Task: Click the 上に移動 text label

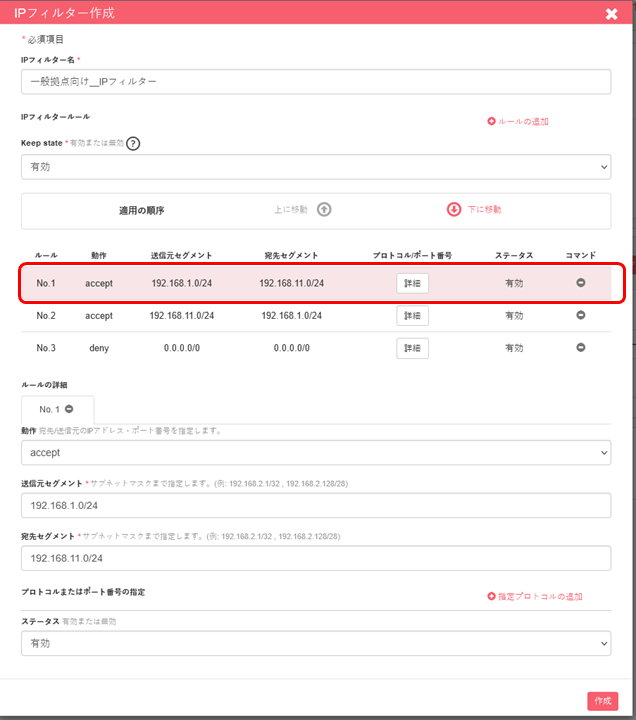Action: (x=291, y=209)
